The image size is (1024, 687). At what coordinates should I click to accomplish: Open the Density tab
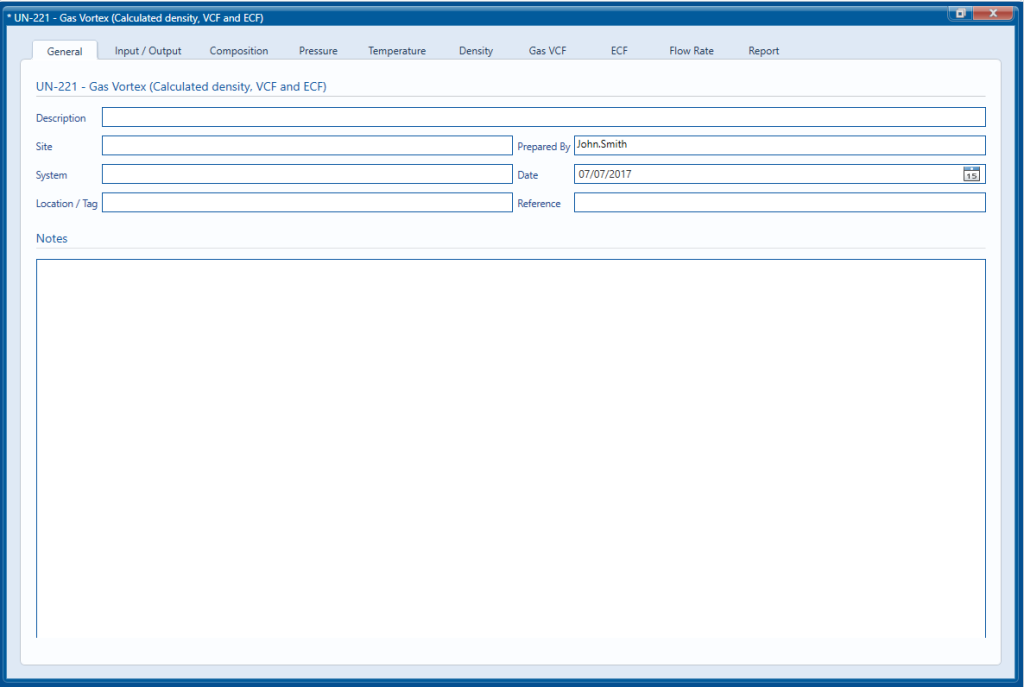coord(475,50)
